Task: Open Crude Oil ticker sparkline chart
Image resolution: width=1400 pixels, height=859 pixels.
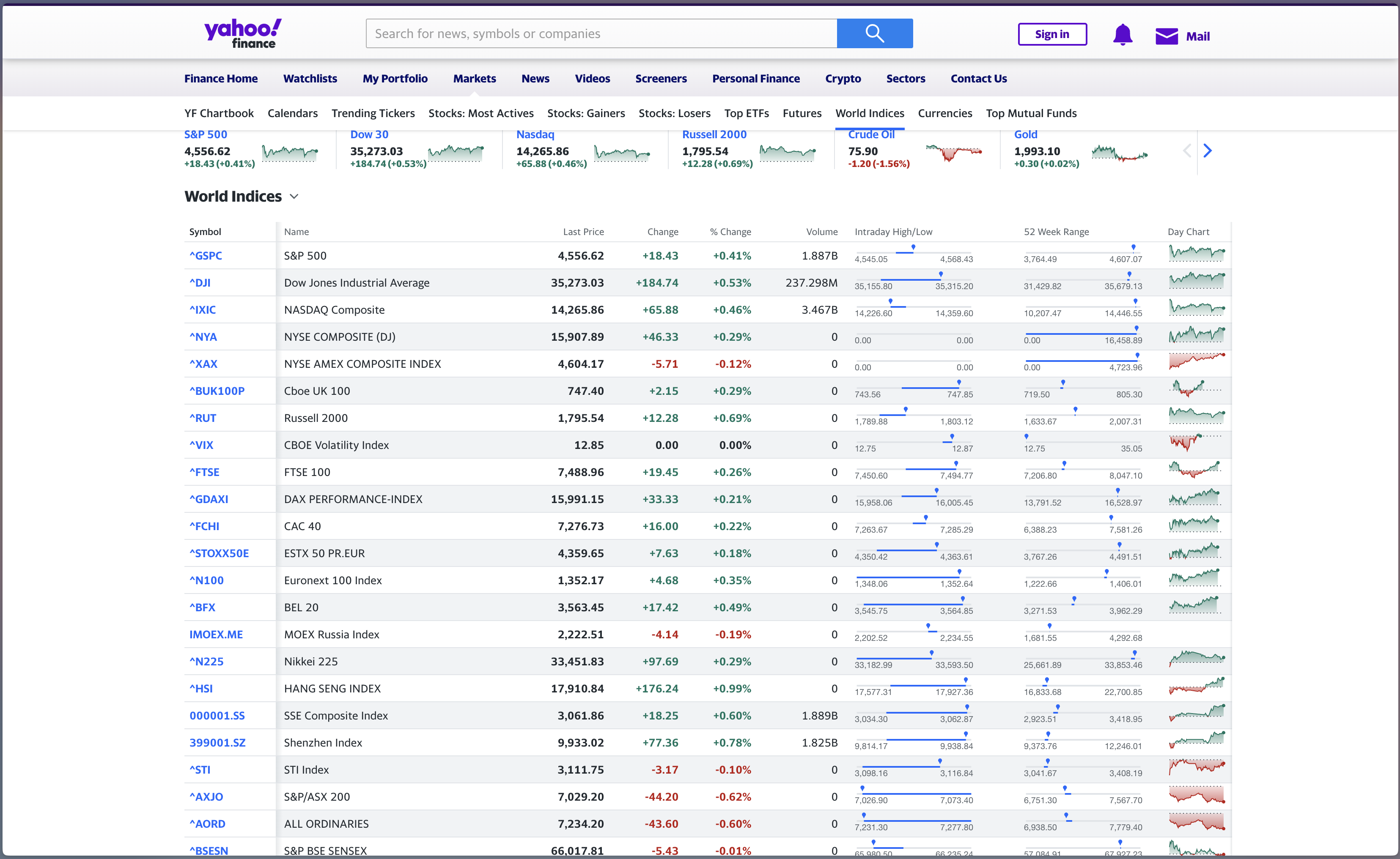Action: pos(954,153)
